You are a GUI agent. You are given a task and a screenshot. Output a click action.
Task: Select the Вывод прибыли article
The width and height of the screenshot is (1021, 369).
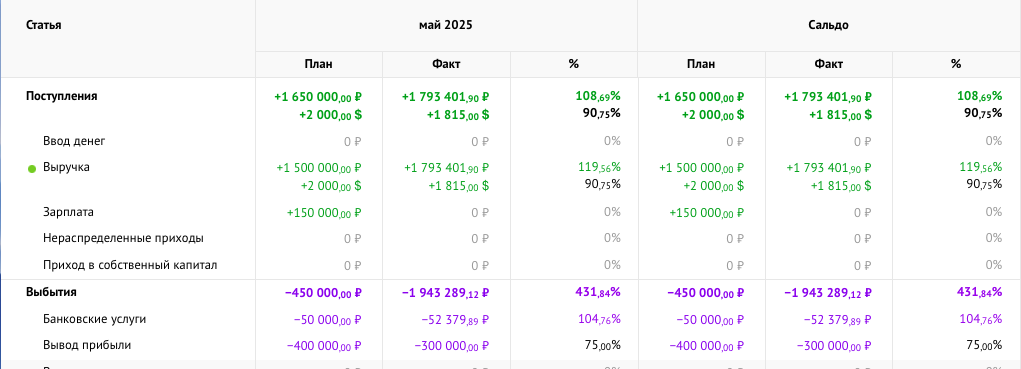pos(87,345)
